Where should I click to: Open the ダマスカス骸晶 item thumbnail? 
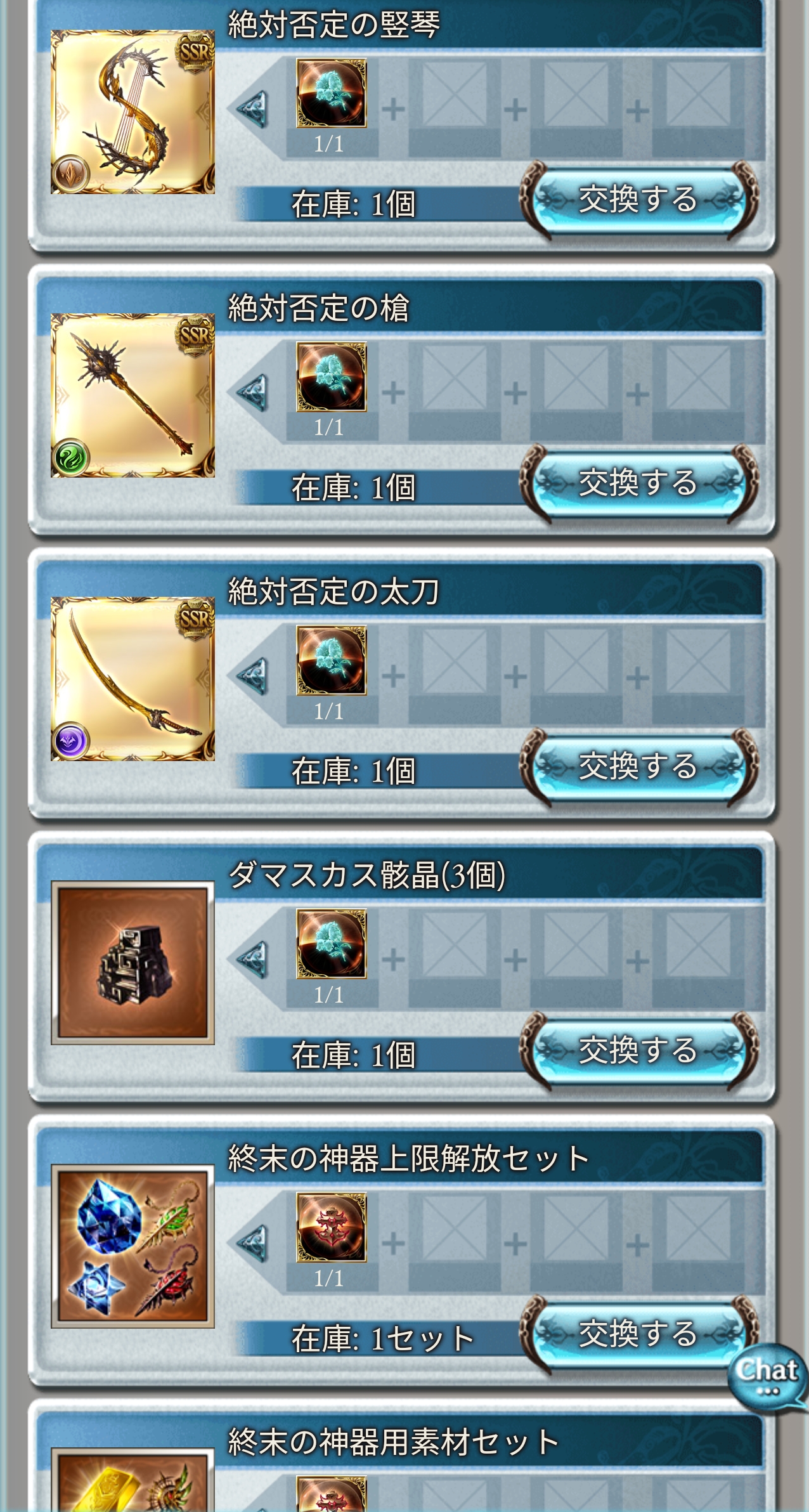(x=133, y=962)
